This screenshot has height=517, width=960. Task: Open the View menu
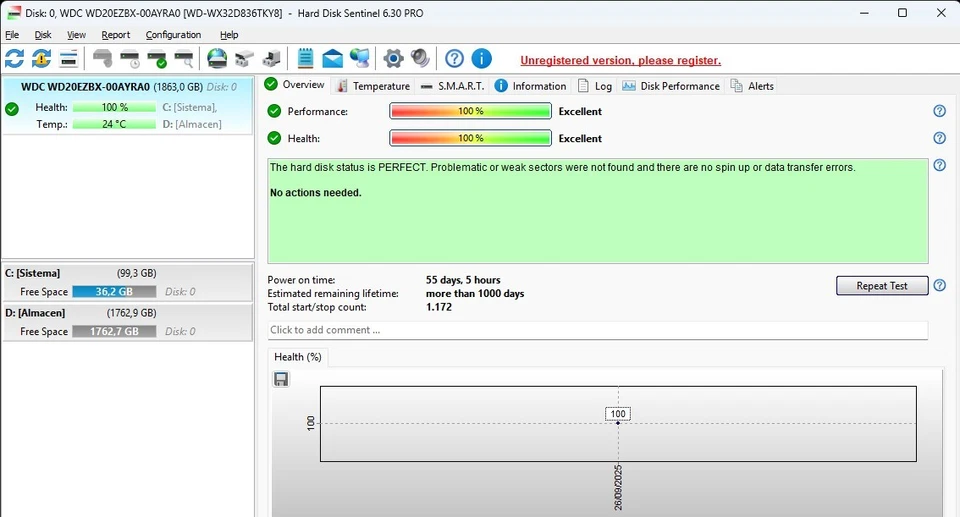pyautogui.click(x=77, y=35)
